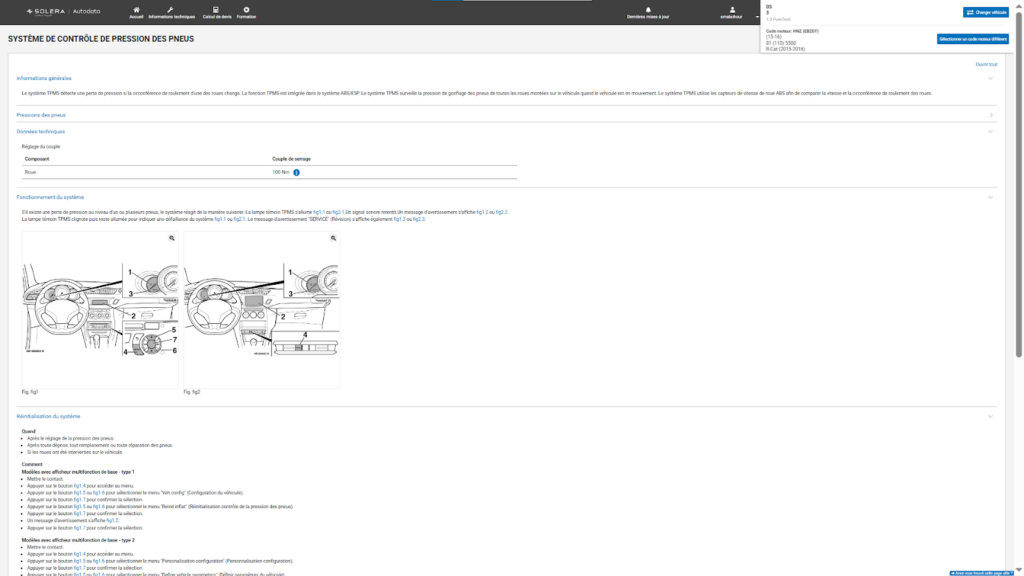
Task: Click 'Modèles avec afficheur multifonction de base - type 1'
Action: [x=78, y=472]
